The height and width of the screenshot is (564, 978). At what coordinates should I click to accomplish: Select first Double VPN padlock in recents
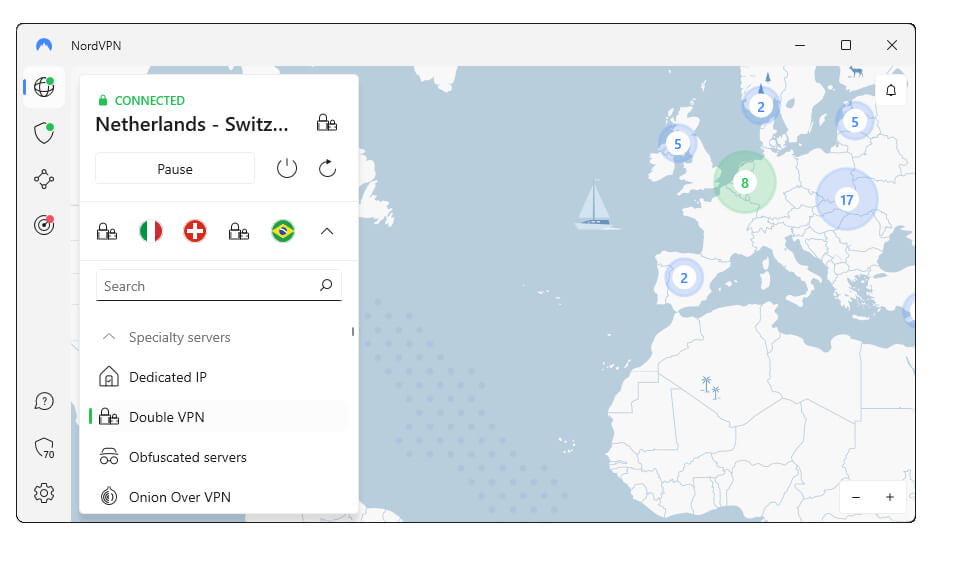[107, 231]
